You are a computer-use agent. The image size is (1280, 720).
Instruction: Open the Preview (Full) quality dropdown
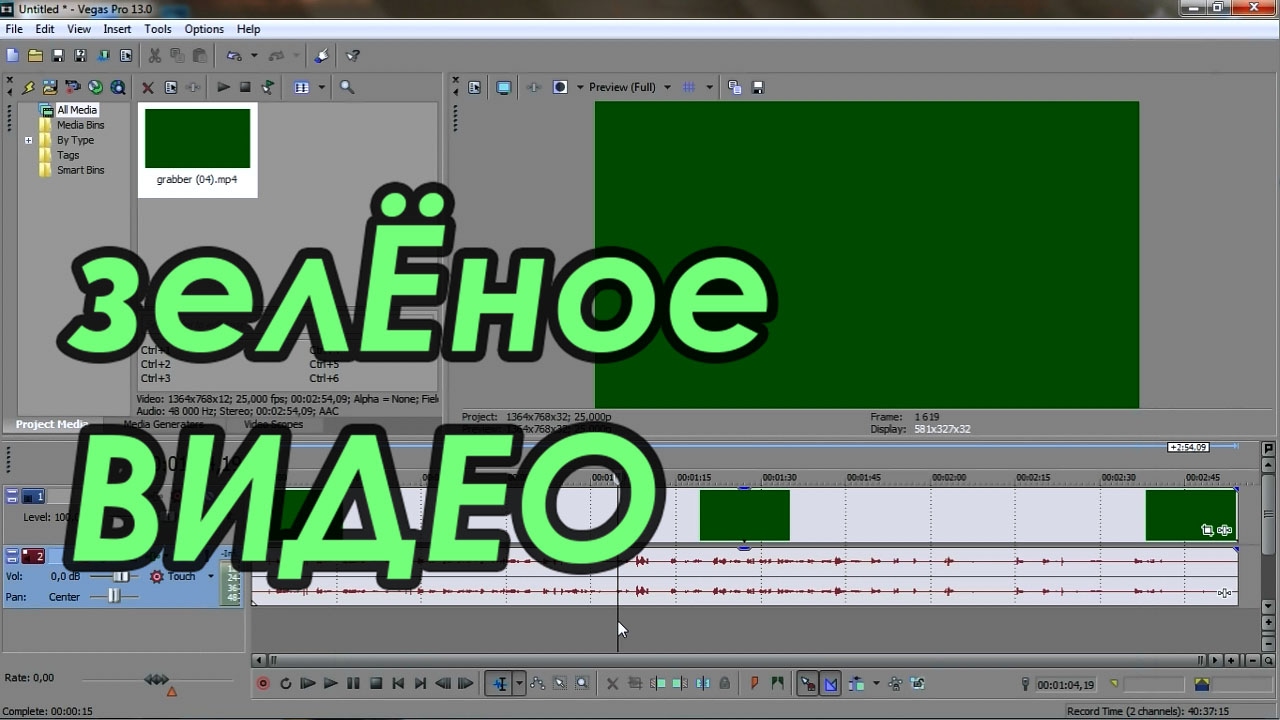(668, 87)
